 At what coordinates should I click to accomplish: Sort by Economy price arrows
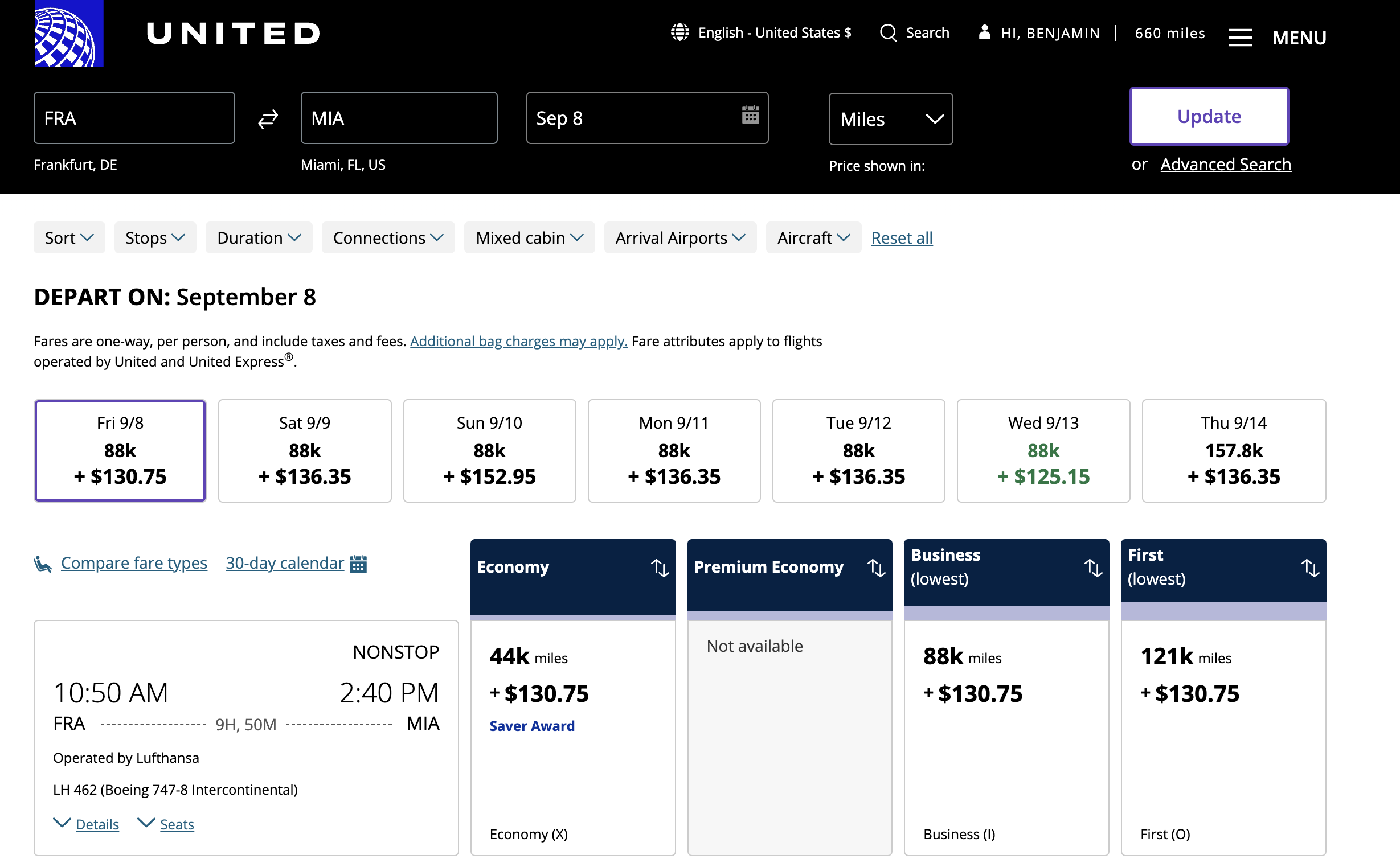tap(660, 568)
